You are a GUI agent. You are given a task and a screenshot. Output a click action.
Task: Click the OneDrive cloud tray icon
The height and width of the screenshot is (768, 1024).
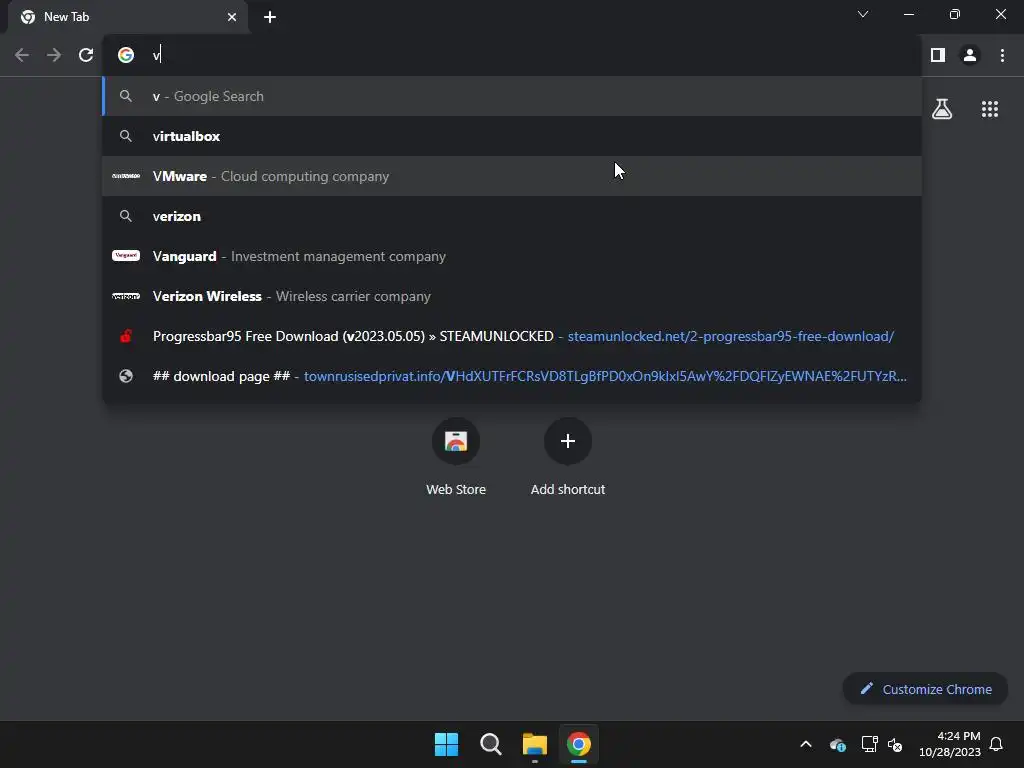[837, 744]
